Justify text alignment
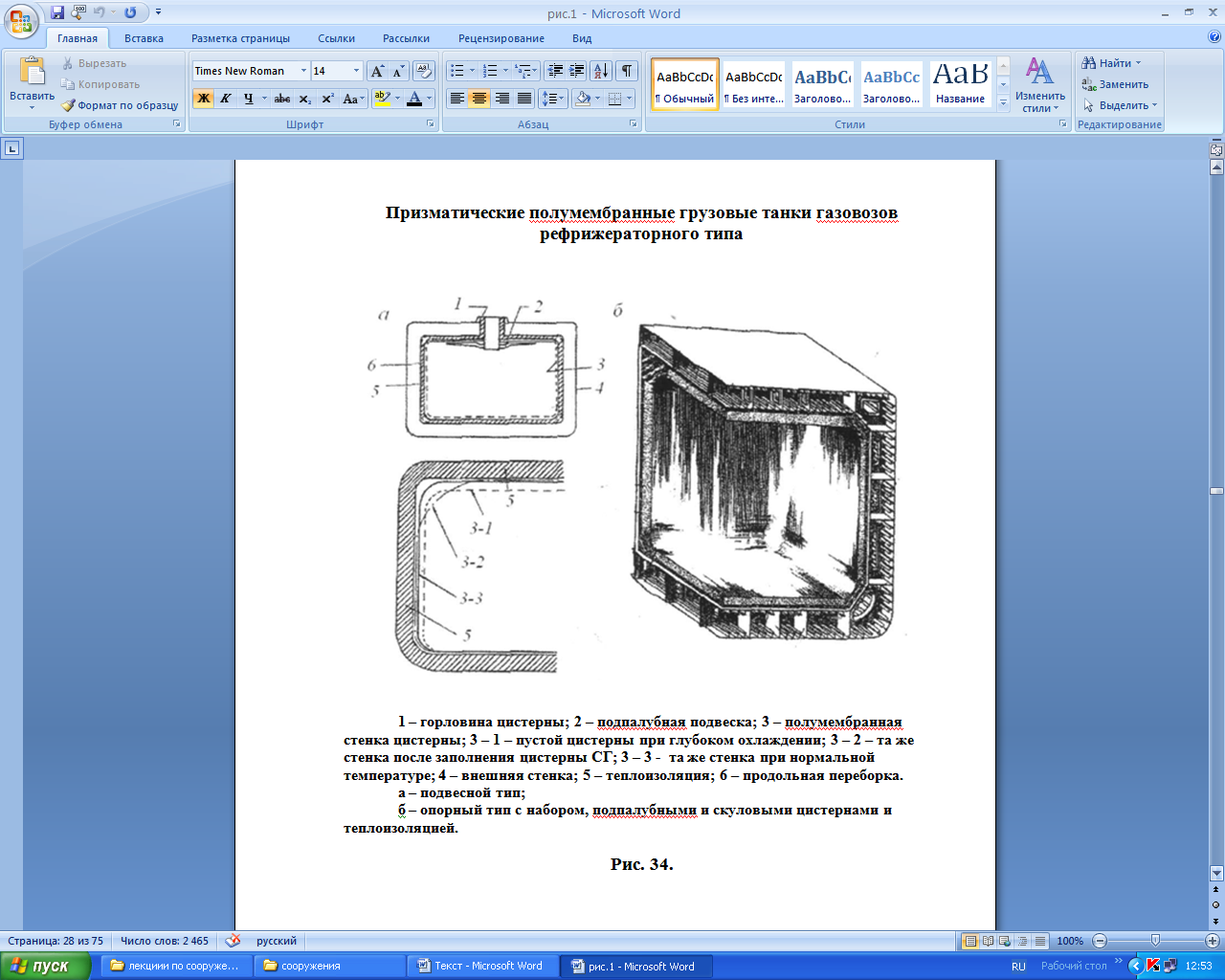The height and width of the screenshot is (980, 1225). [523, 99]
